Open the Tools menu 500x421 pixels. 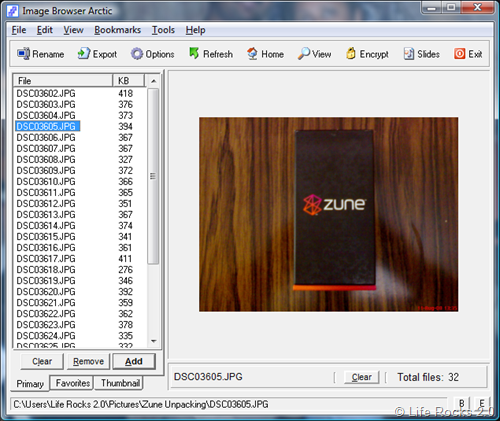(x=163, y=30)
